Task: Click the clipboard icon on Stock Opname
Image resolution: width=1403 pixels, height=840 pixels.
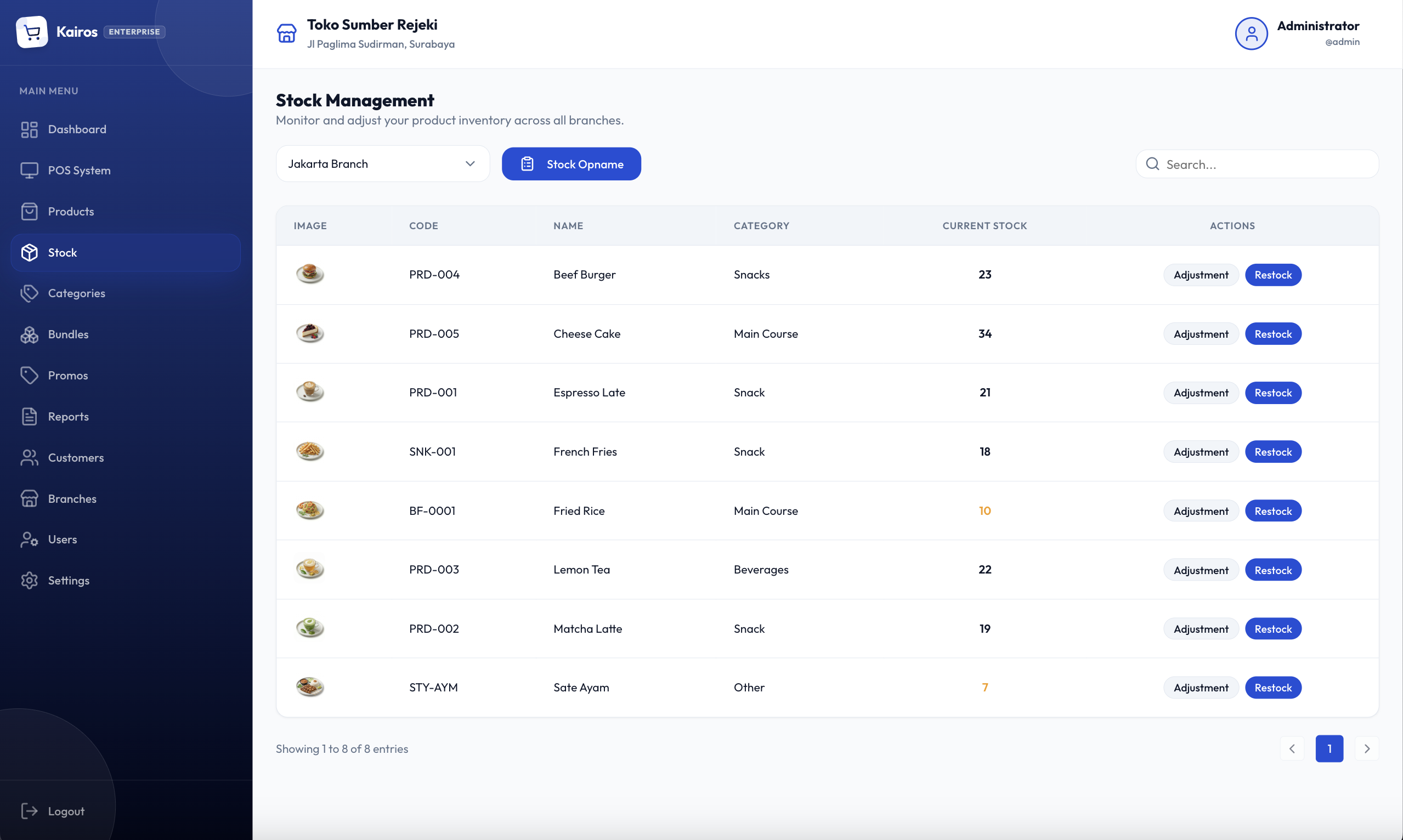Action: (x=527, y=164)
